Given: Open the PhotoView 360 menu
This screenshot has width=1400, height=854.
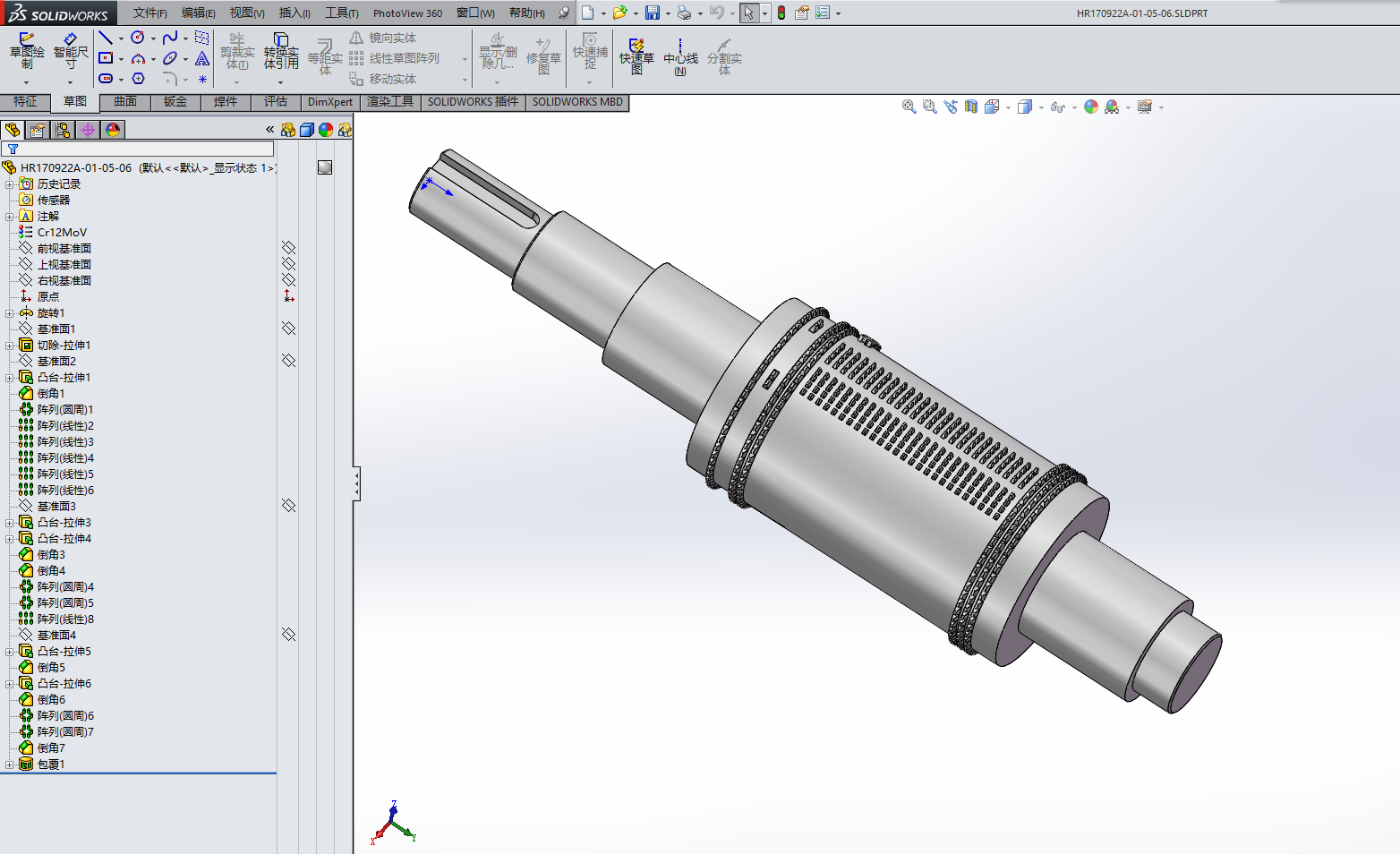Looking at the screenshot, I should pyautogui.click(x=407, y=13).
